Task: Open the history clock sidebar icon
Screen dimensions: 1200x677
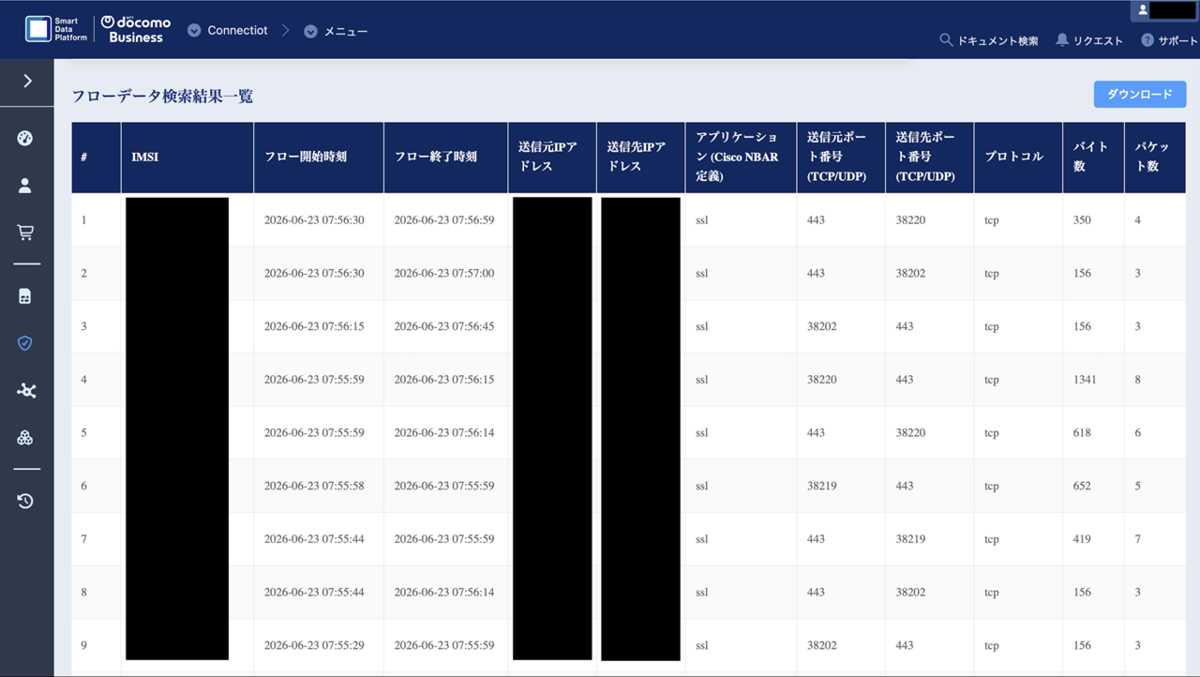Action: click(26, 501)
